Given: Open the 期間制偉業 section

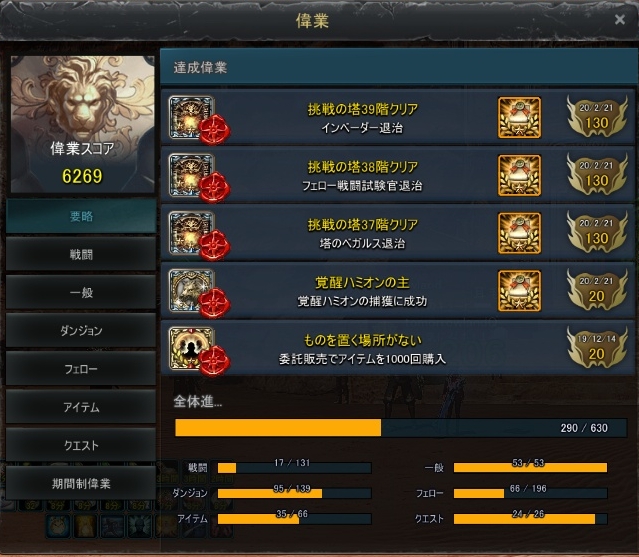Looking at the screenshot, I should (x=81, y=484).
